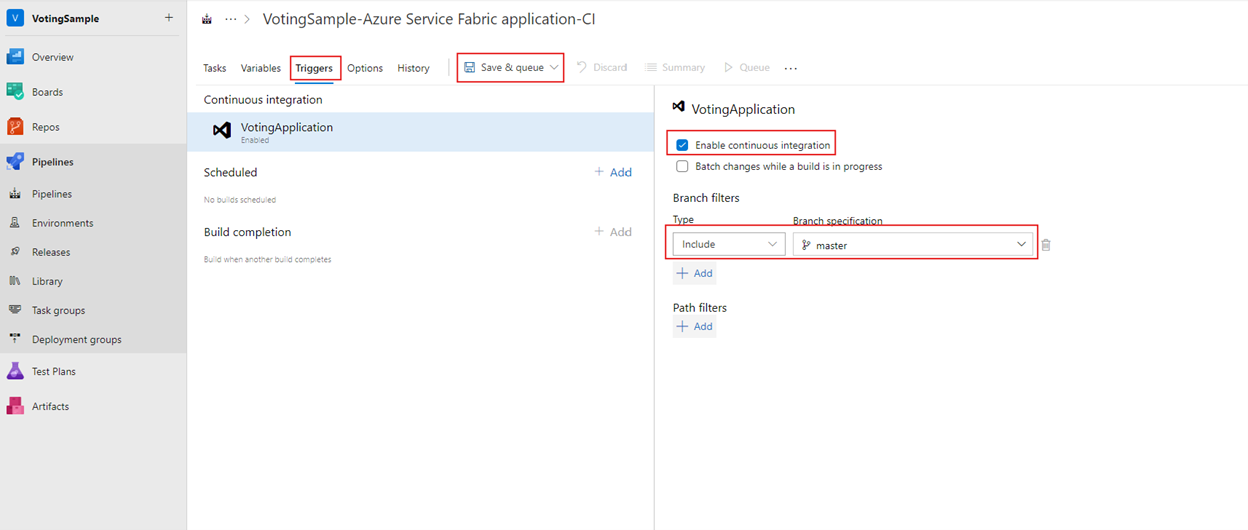The height and width of the screenshot is (530, 1248).
Task: Add a scheduled build trigger
Action: (613, 172)
